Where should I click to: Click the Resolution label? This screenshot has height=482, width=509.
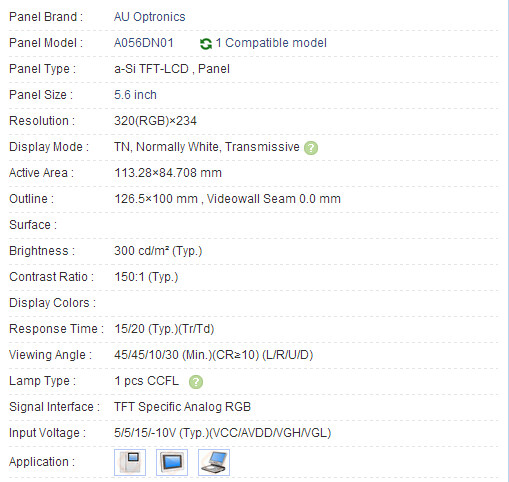coord(42,121)
